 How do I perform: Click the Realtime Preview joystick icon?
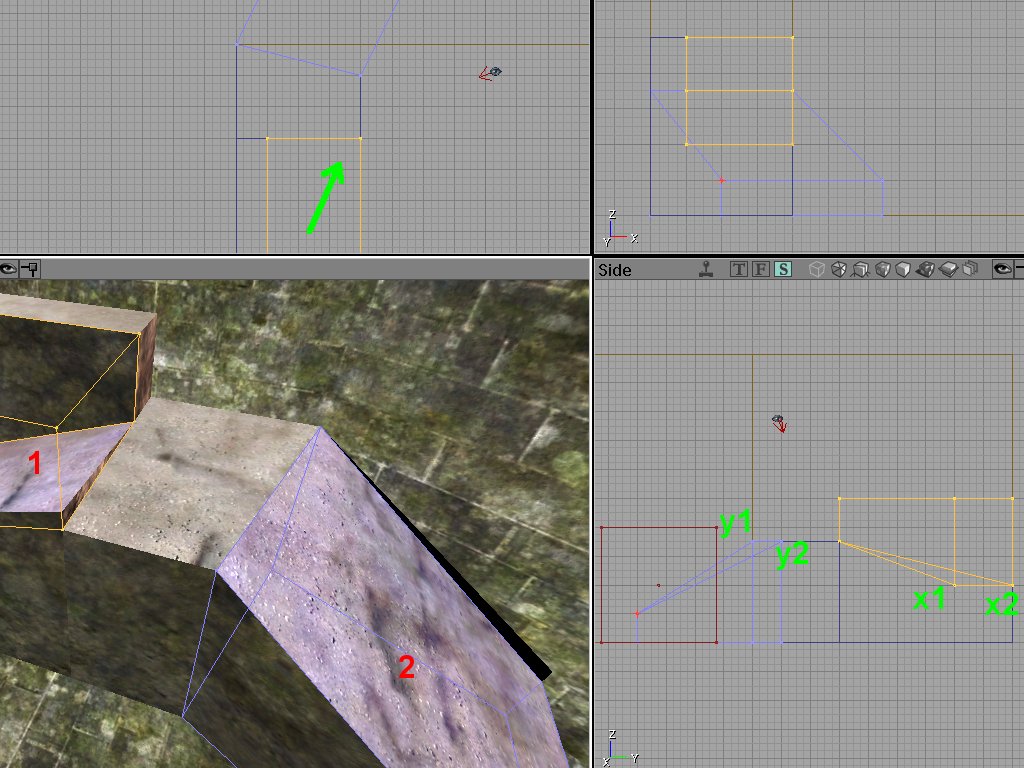click(x=707, y=270)
